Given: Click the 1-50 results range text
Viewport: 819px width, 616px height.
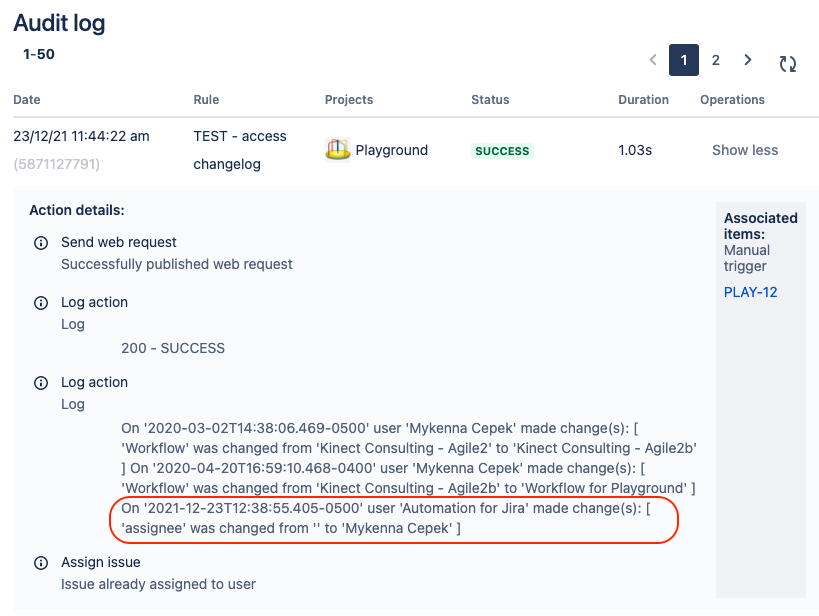Looking at the screenshot, I should (x=39, y=54).
